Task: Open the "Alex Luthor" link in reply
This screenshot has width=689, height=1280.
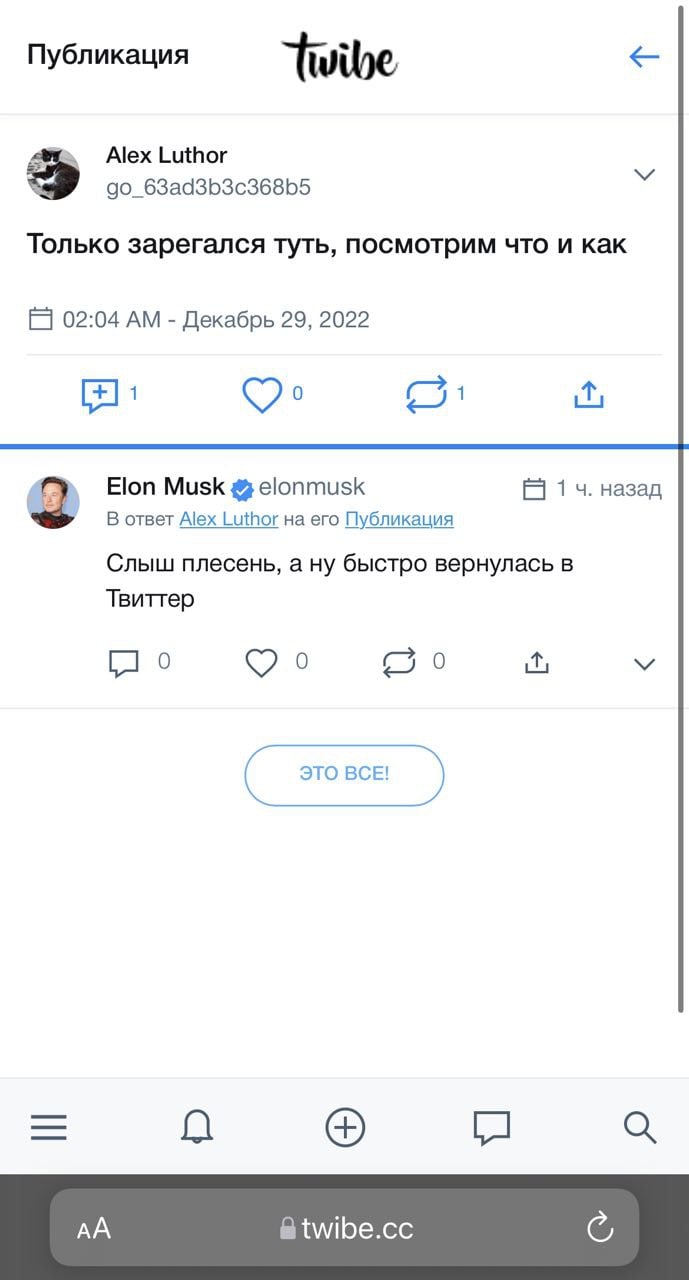Action: [228, 519]
